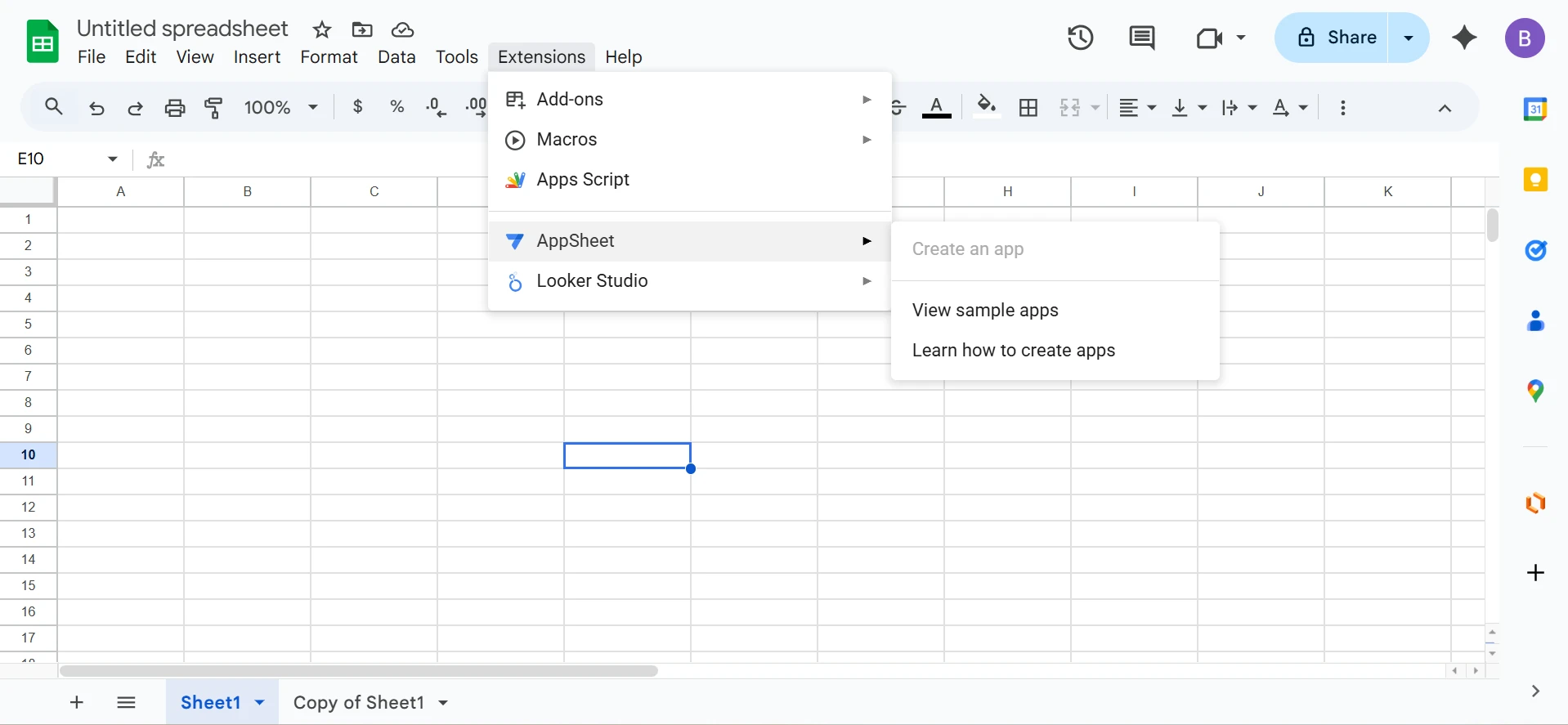This screenshot has width=1568, height=725.
Task: Open Copy of Sheet1 tab options arrow
Action: [443, 702]
